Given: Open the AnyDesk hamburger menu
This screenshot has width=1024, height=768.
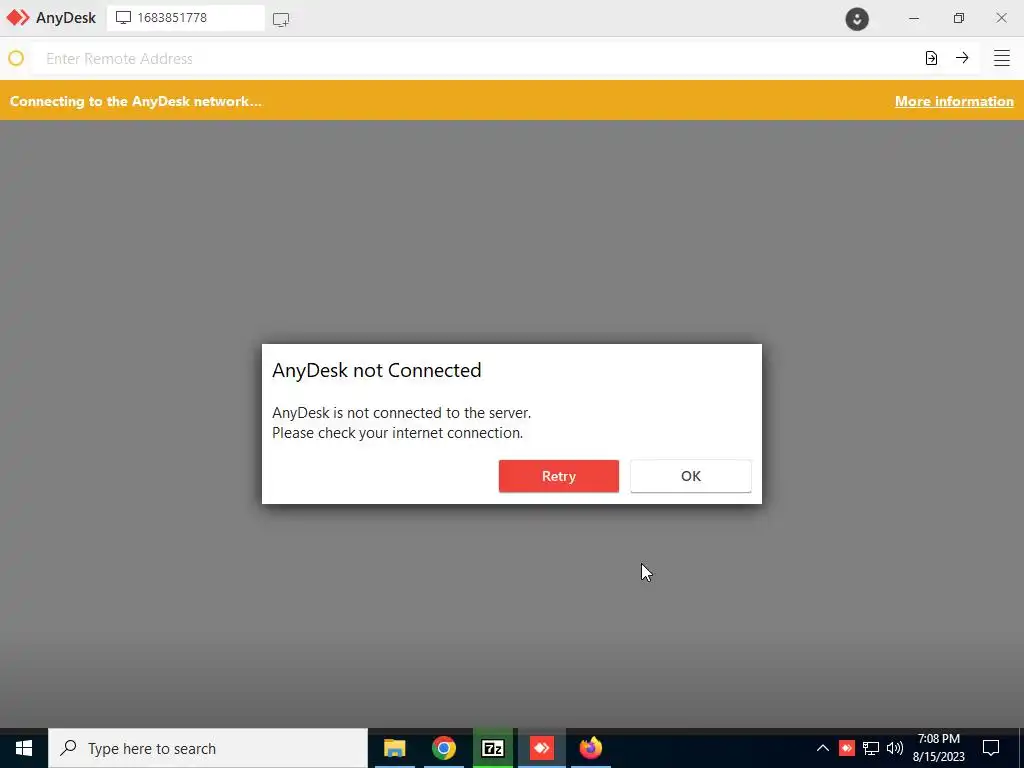Looking at the screenshot, I should pos(1001,58).
